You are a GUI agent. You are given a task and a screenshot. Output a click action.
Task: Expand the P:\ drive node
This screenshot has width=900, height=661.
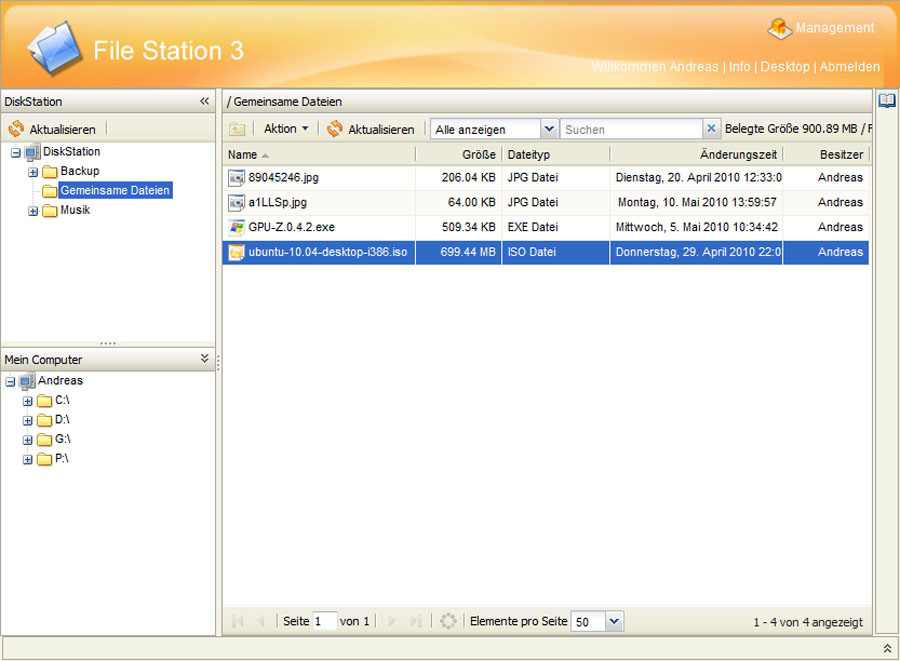click(x=27, y=460)
